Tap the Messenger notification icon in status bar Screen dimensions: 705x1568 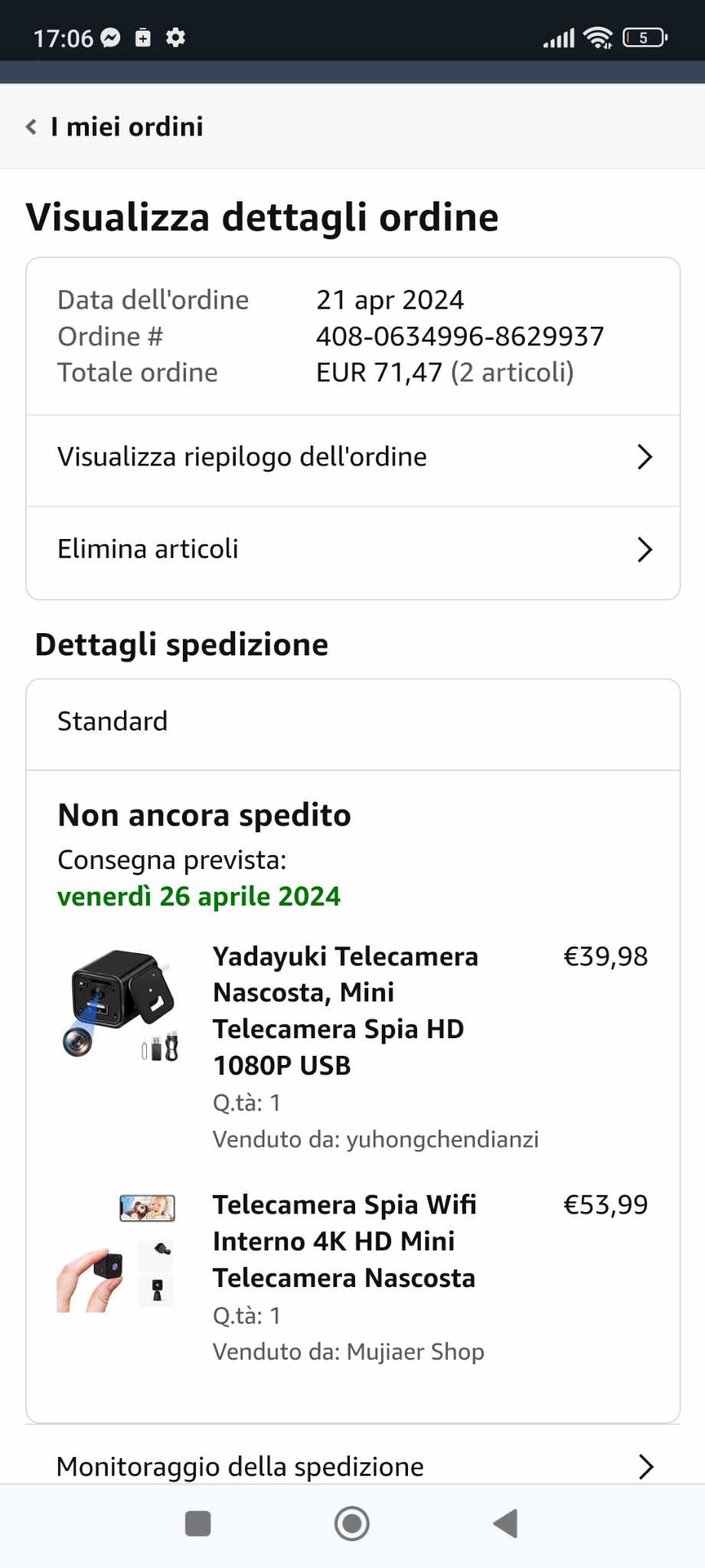click(111, 38)
